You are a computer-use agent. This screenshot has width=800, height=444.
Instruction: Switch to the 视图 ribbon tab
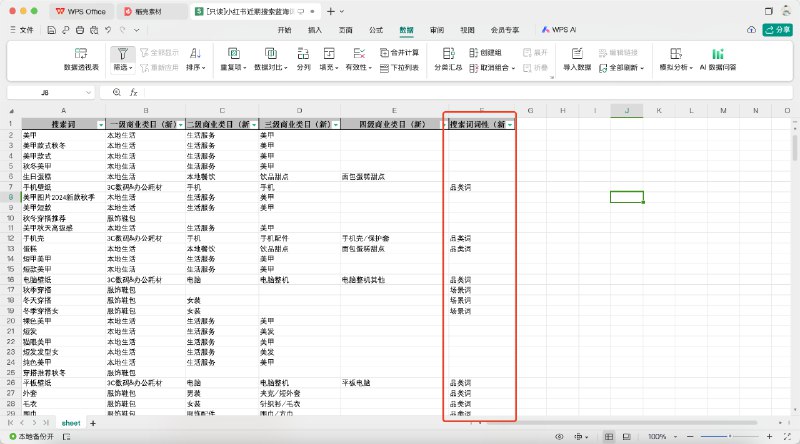click(x=467, y=30)
